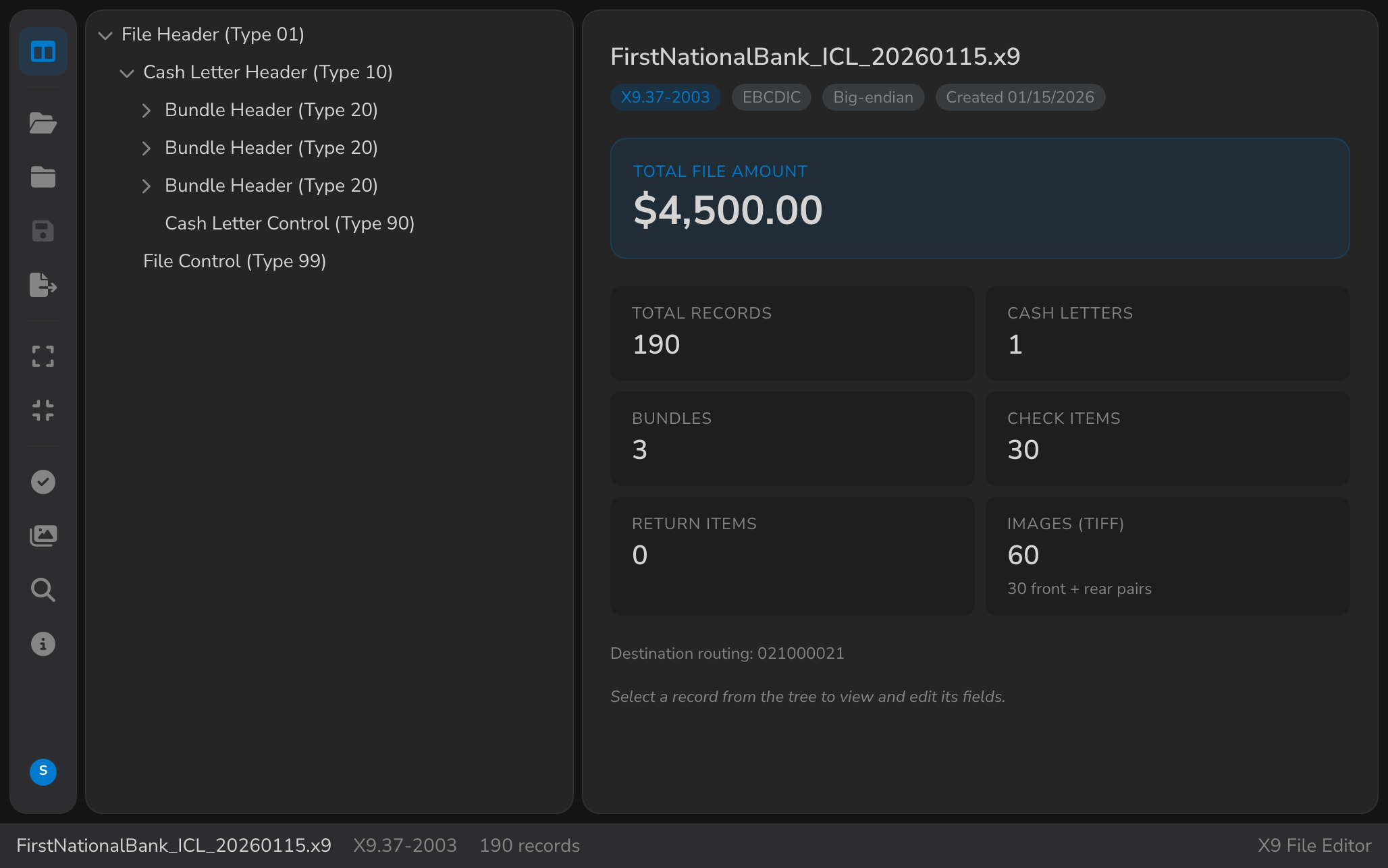This screenshot has width=1388, height=868.
Task: Click the Return Items 0 card
Action: [793, 556]
